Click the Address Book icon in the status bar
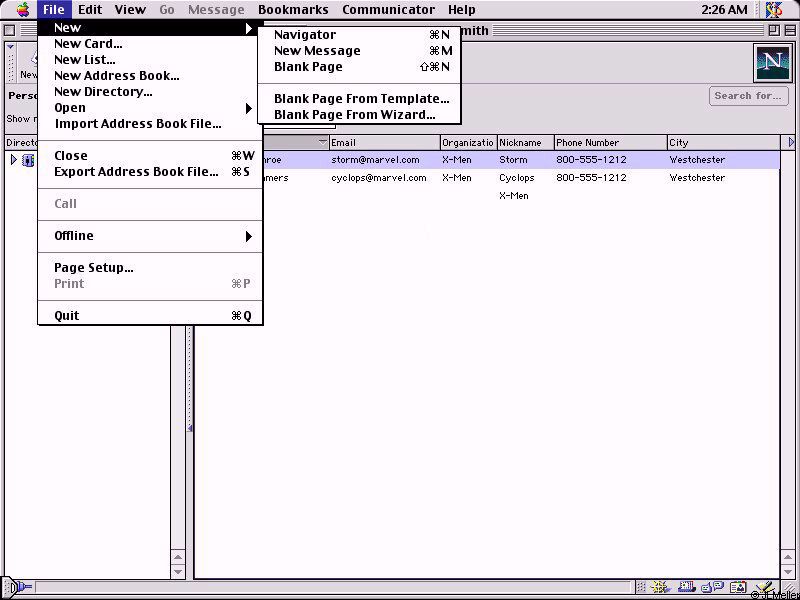This screenshot has height=600, width=800. (x=737, y=588)
